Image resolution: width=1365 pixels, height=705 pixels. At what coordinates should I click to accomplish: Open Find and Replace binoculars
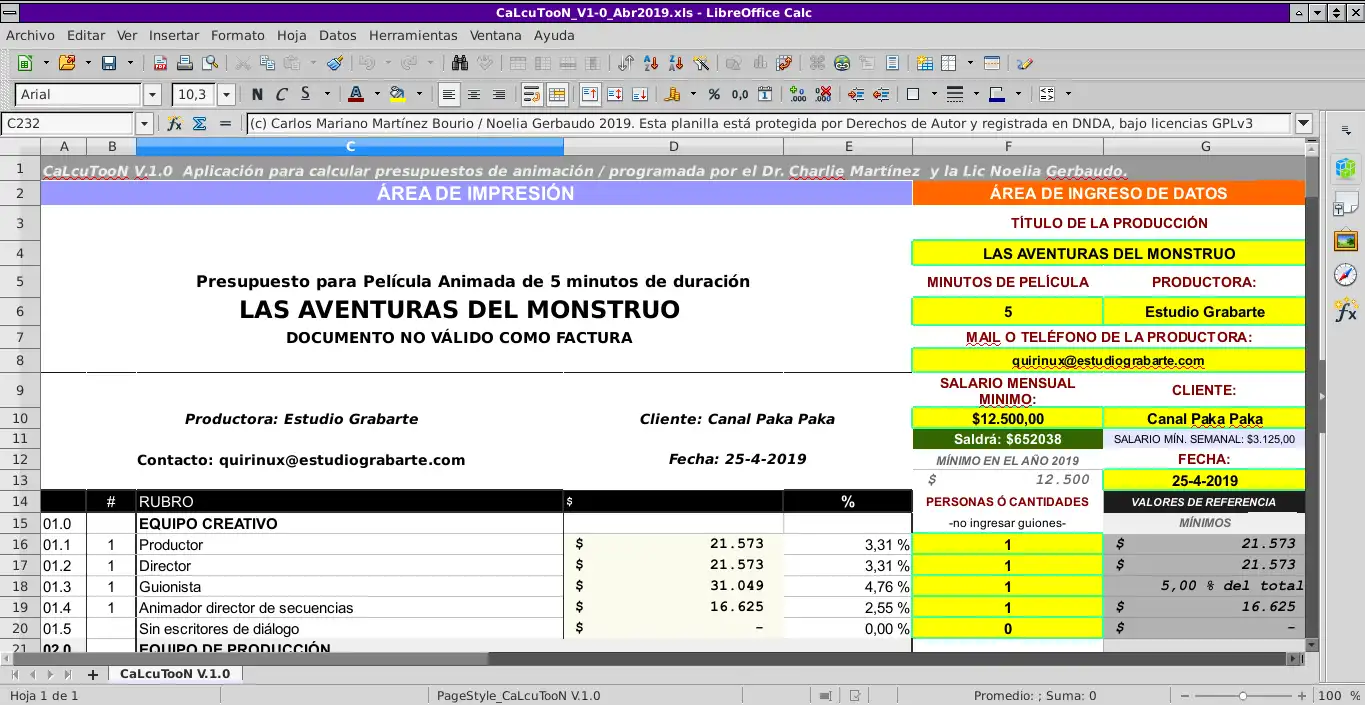click(460, 63)
